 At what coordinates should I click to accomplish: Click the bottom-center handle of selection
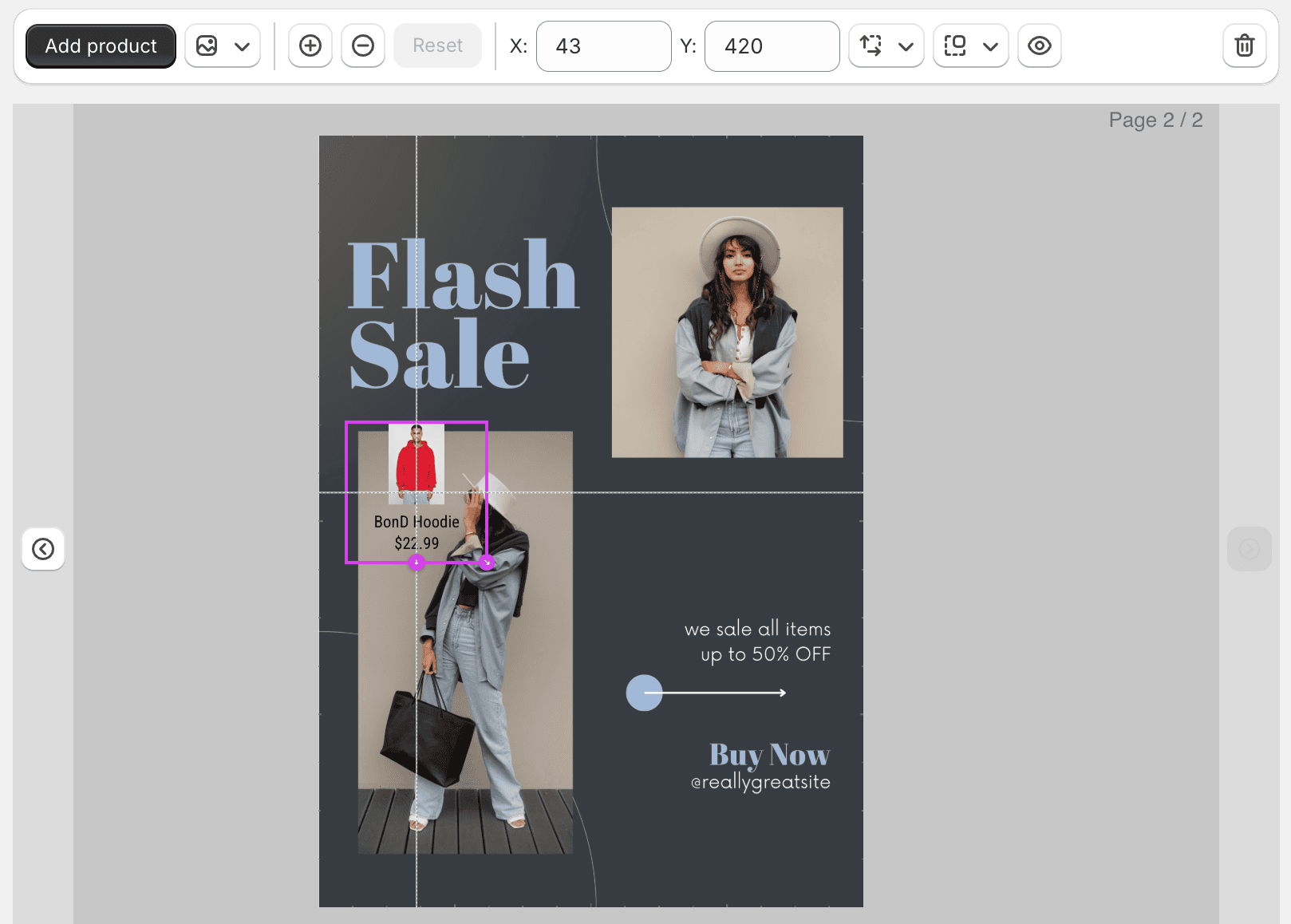(x=417, y=563)
